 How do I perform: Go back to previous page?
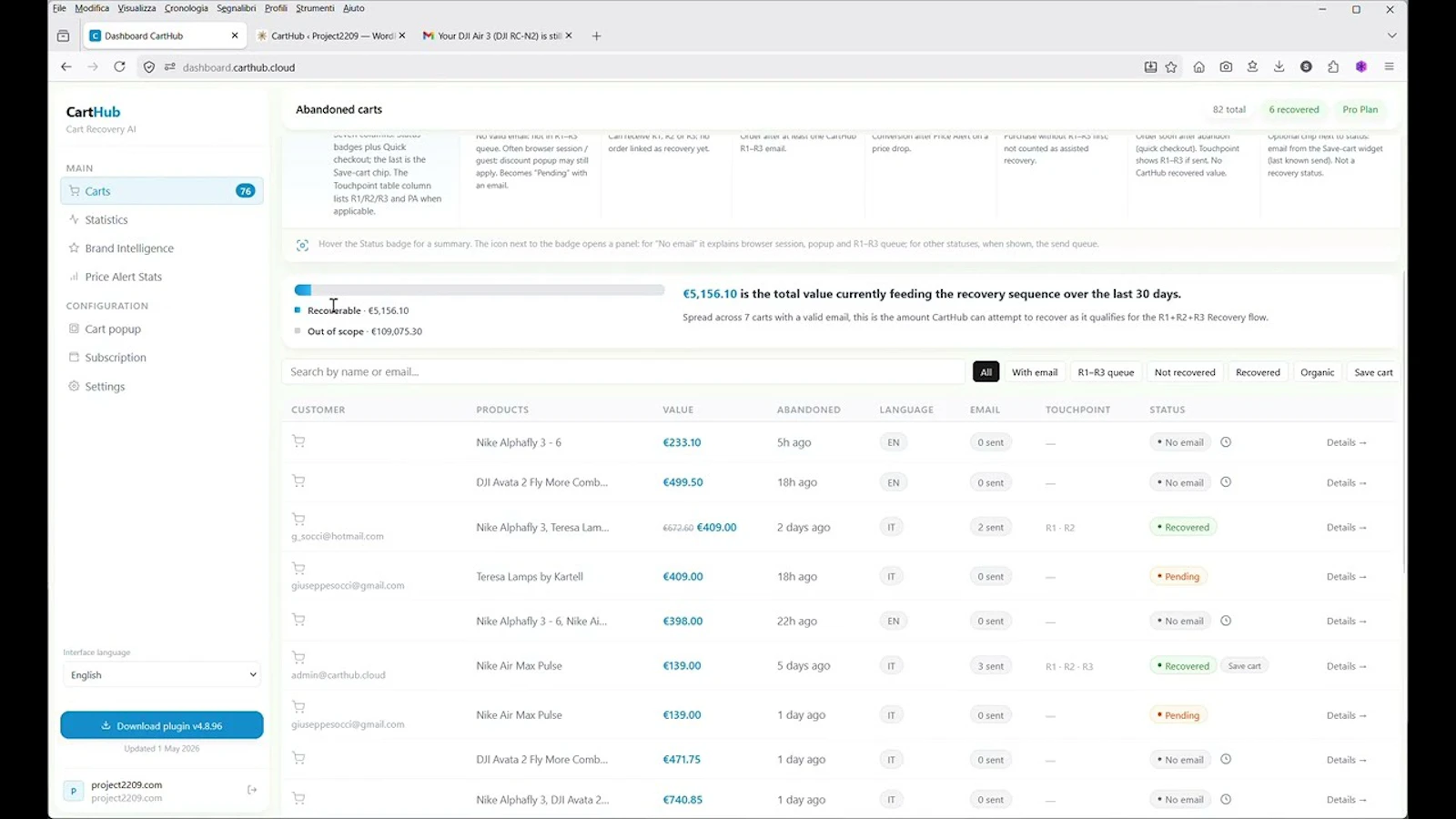tap(66, 66)
